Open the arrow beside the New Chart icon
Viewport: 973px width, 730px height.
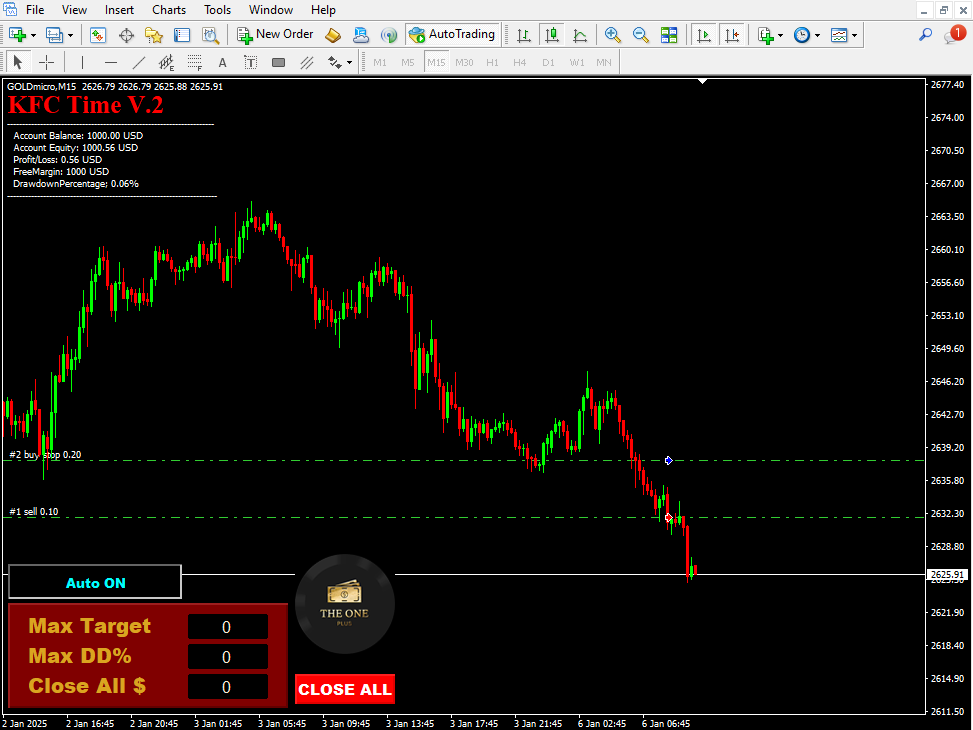34,35
